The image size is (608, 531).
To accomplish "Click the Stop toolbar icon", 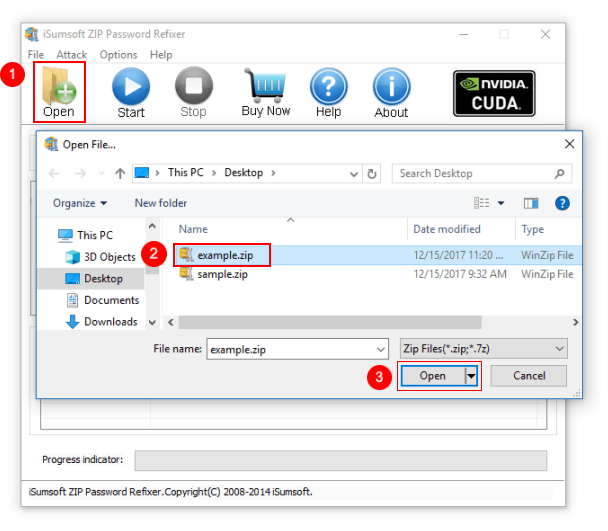I will tap(193, 92).
